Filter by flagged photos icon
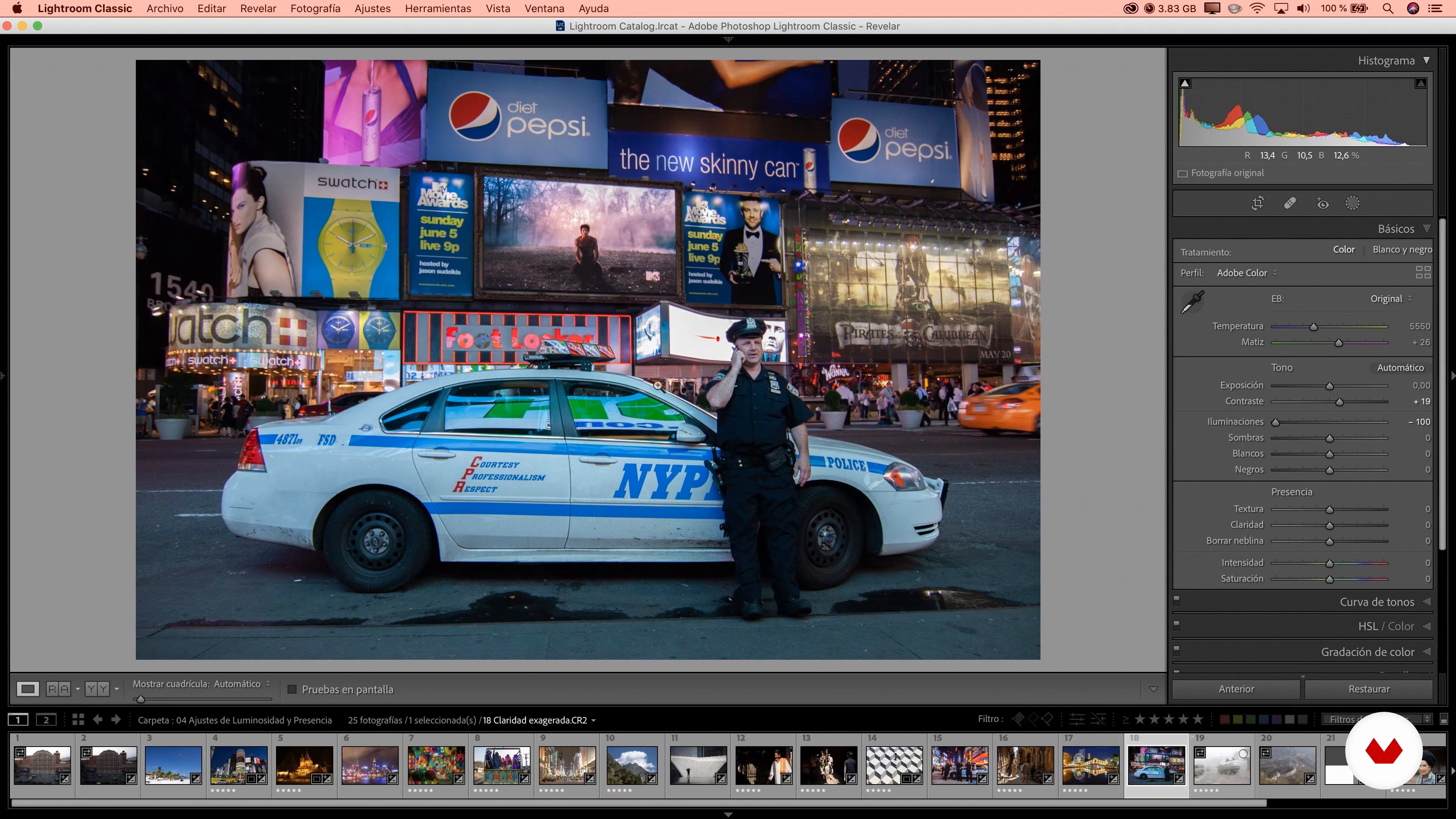1456x819 pixels. [x=1018, y=719]
